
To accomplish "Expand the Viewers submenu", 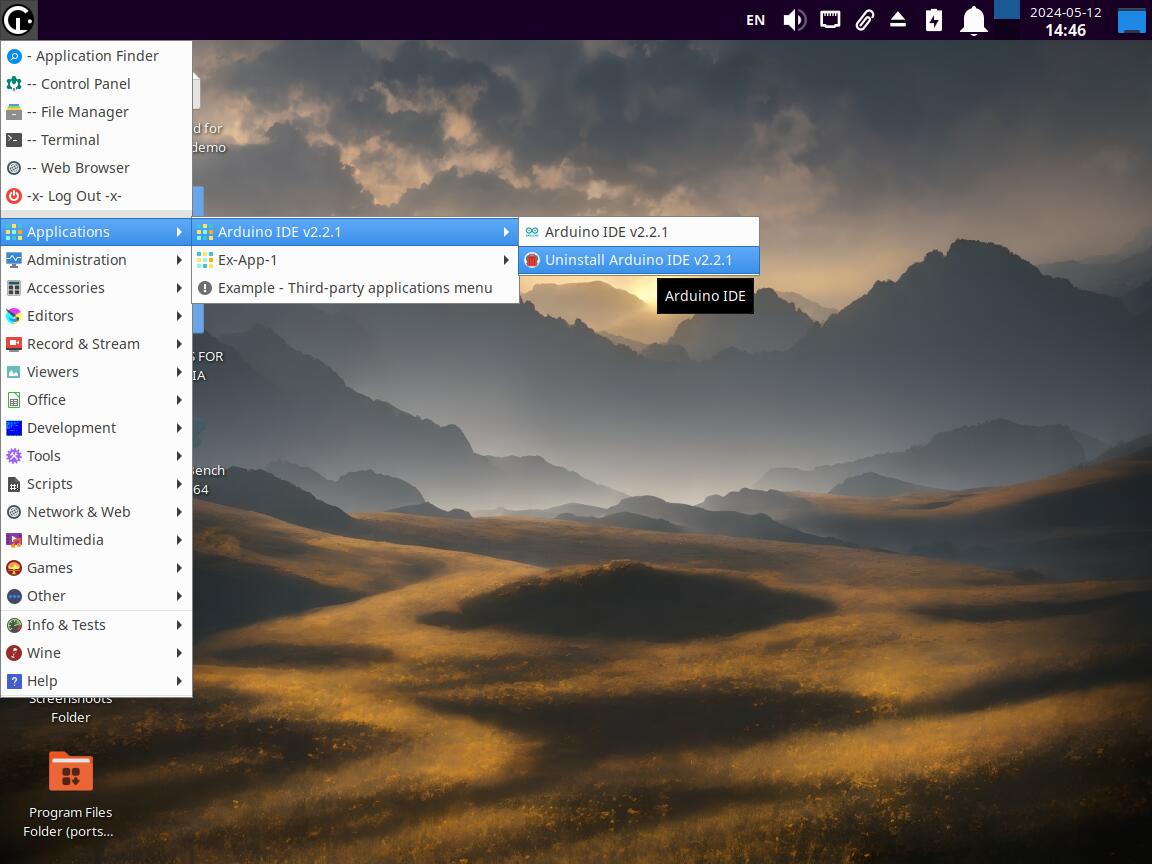I will click(x=96, y=372).
